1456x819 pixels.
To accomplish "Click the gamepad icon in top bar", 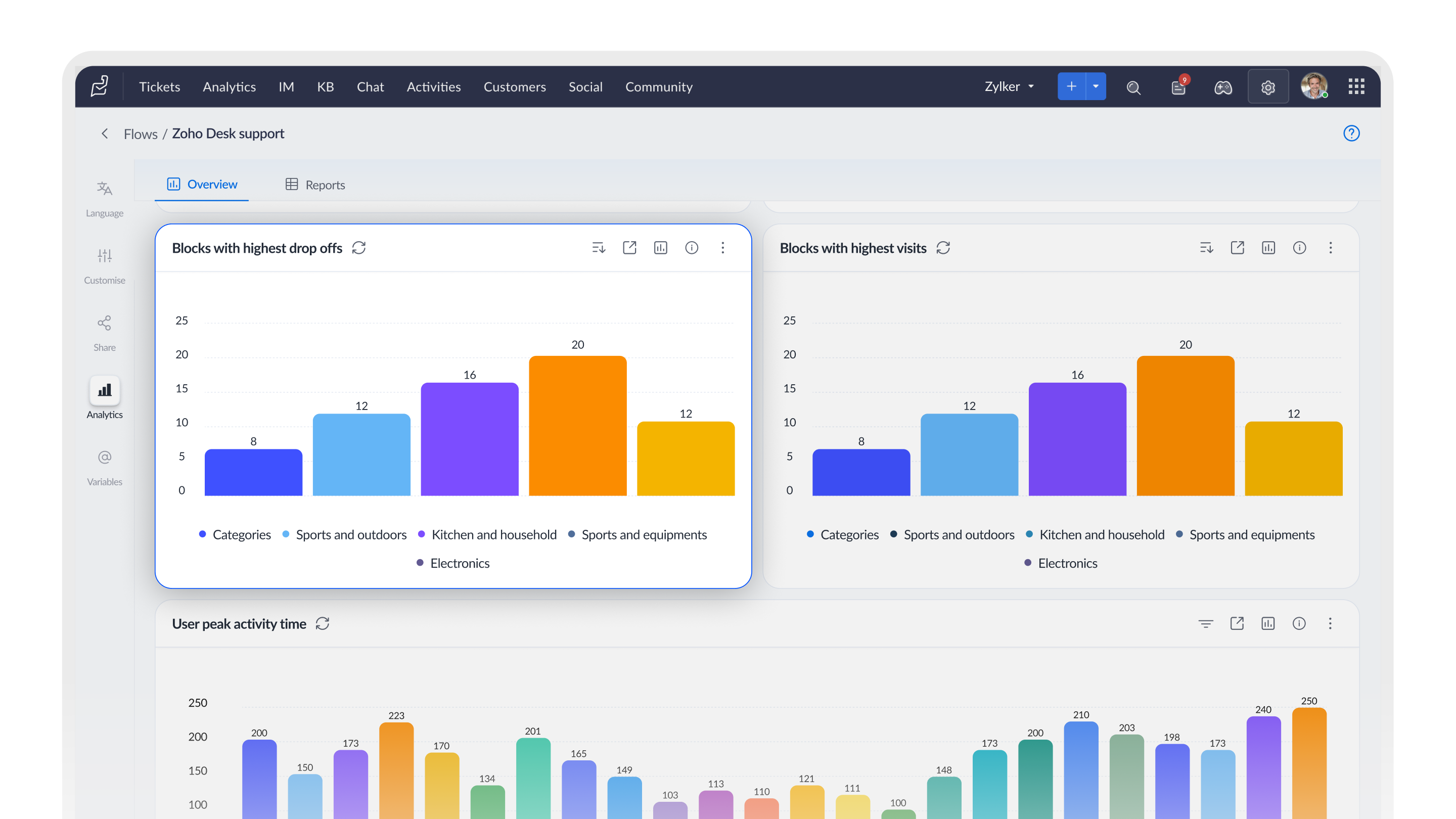I will click(1223, 87).
